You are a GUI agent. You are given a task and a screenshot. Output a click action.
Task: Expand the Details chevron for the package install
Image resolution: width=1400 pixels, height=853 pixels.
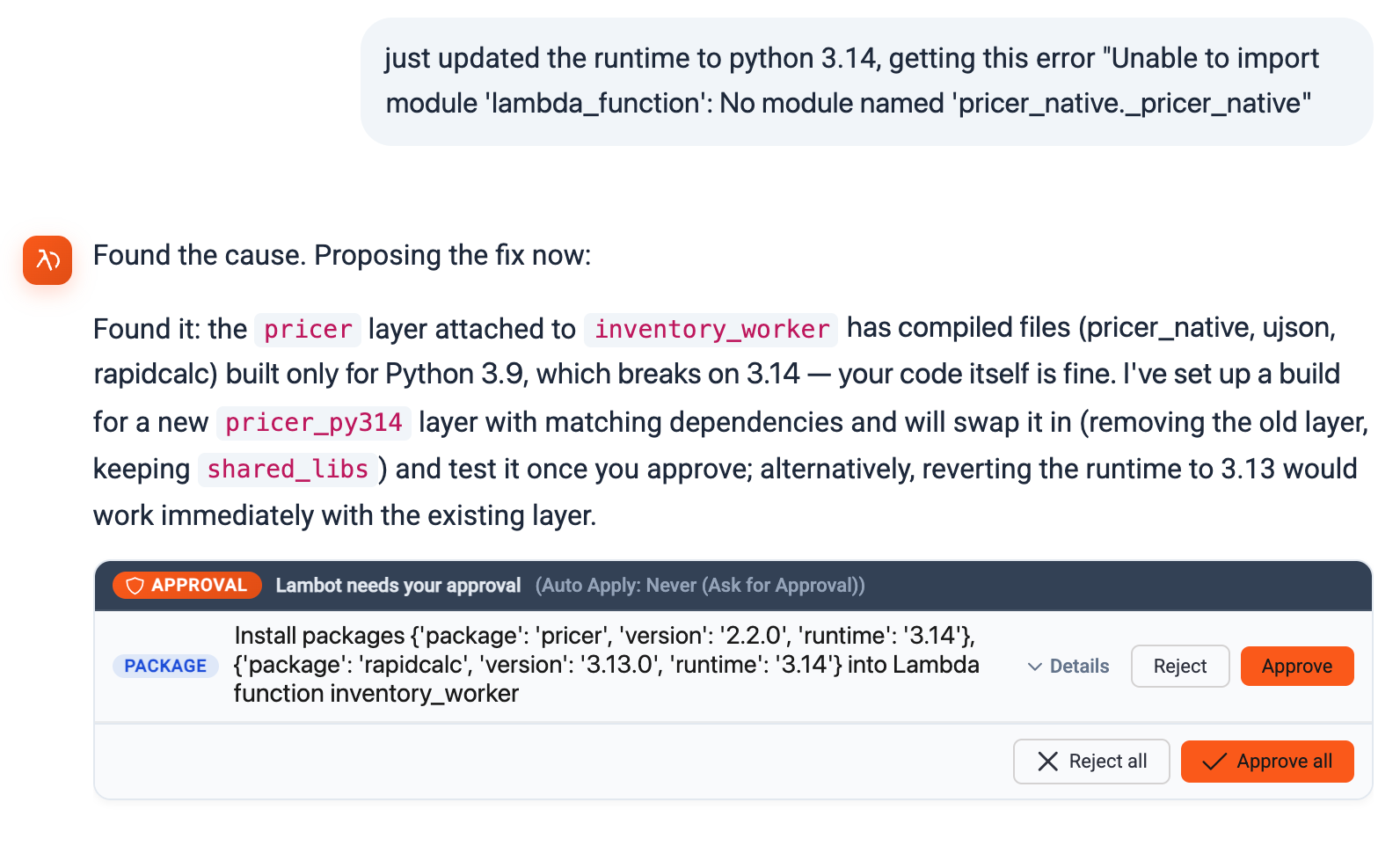[x=1068, y=667]
